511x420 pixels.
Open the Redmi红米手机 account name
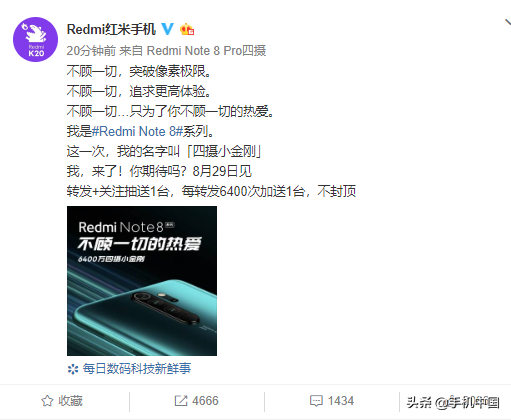(x=111, y=29)
